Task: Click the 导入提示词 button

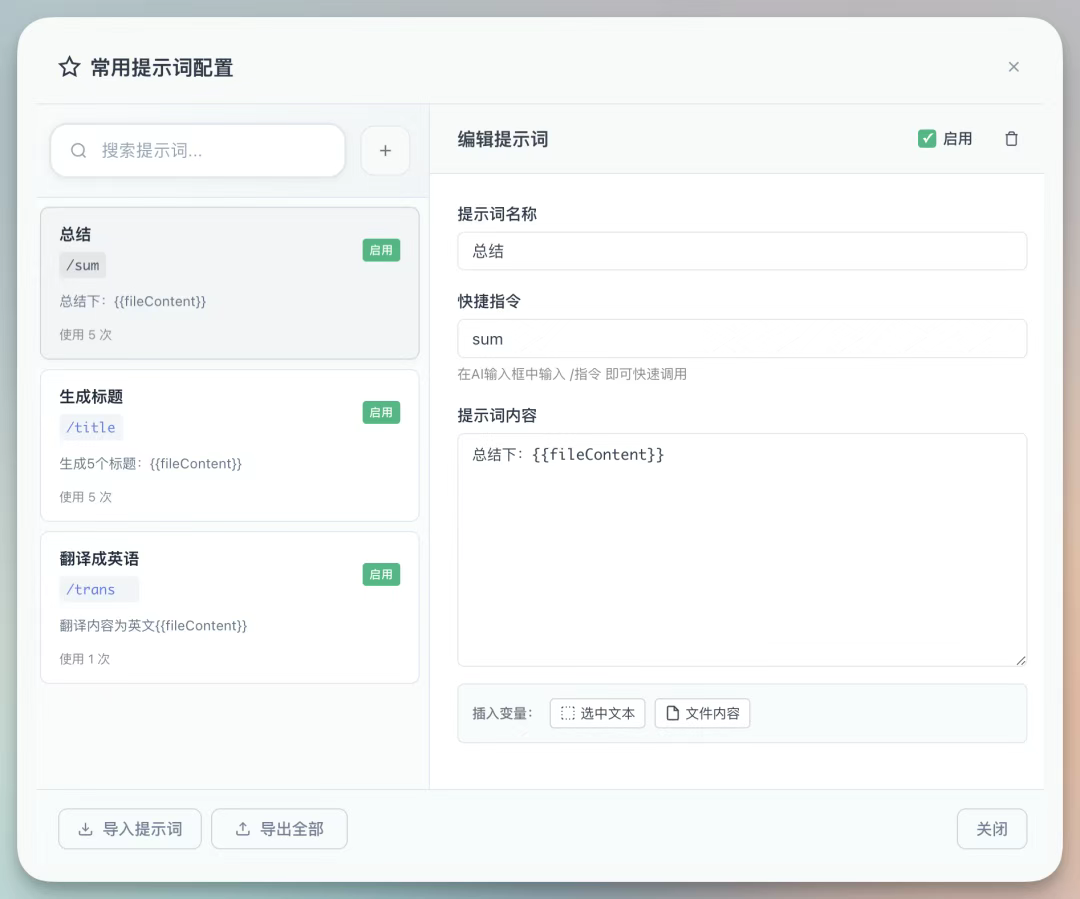Action: tap(130, 829)
